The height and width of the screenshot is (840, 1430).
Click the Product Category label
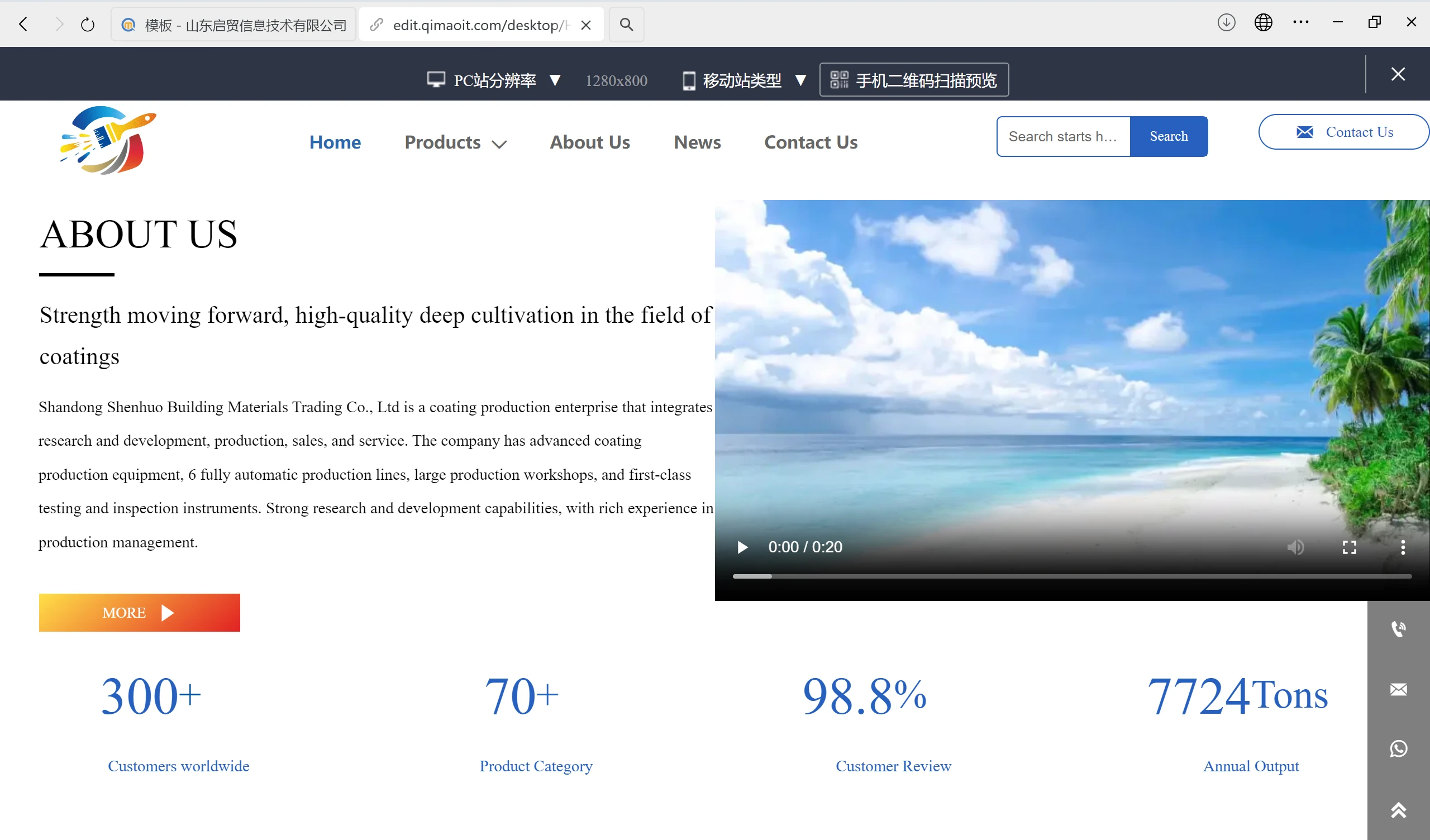(x=536, y=766)
